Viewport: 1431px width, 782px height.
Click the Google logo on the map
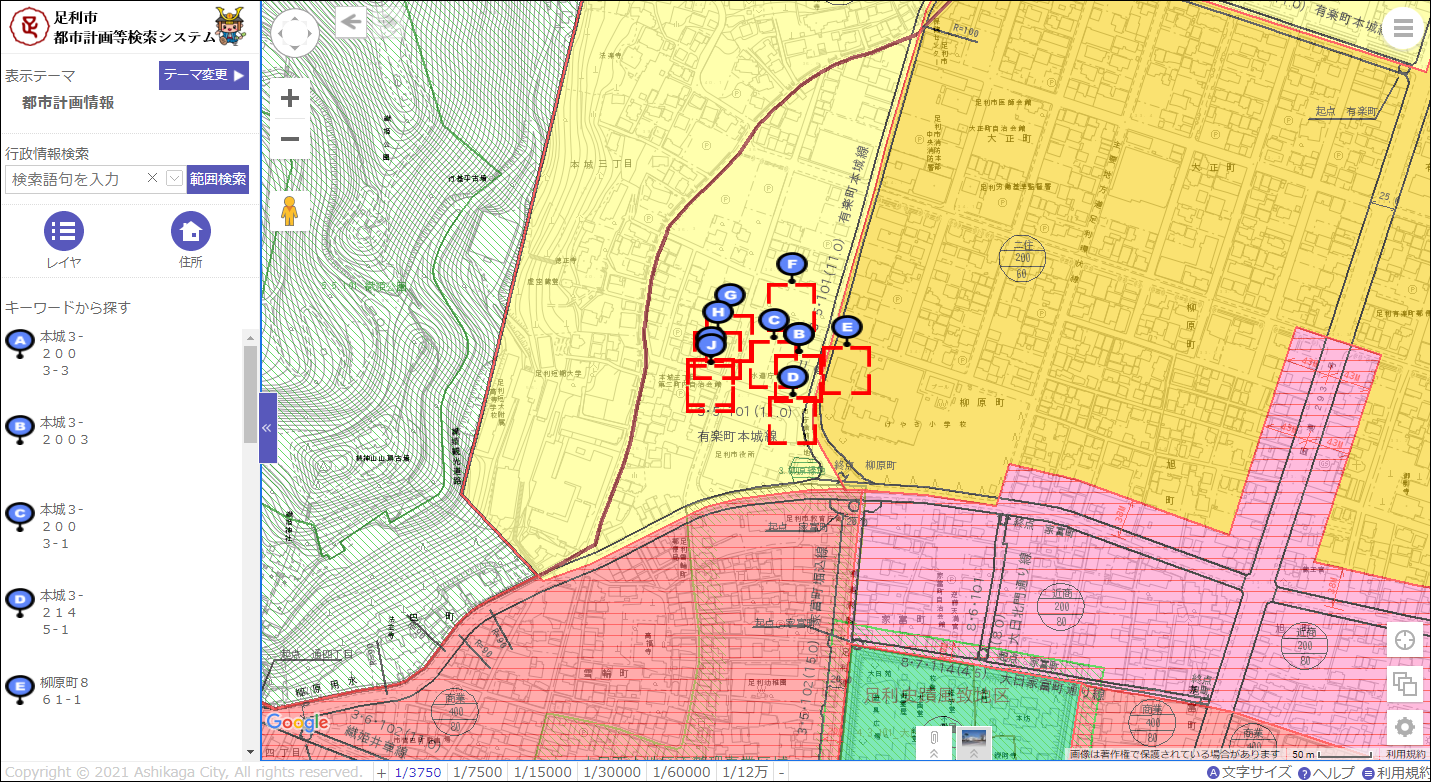pyautogui.click(x=297, y=722)
